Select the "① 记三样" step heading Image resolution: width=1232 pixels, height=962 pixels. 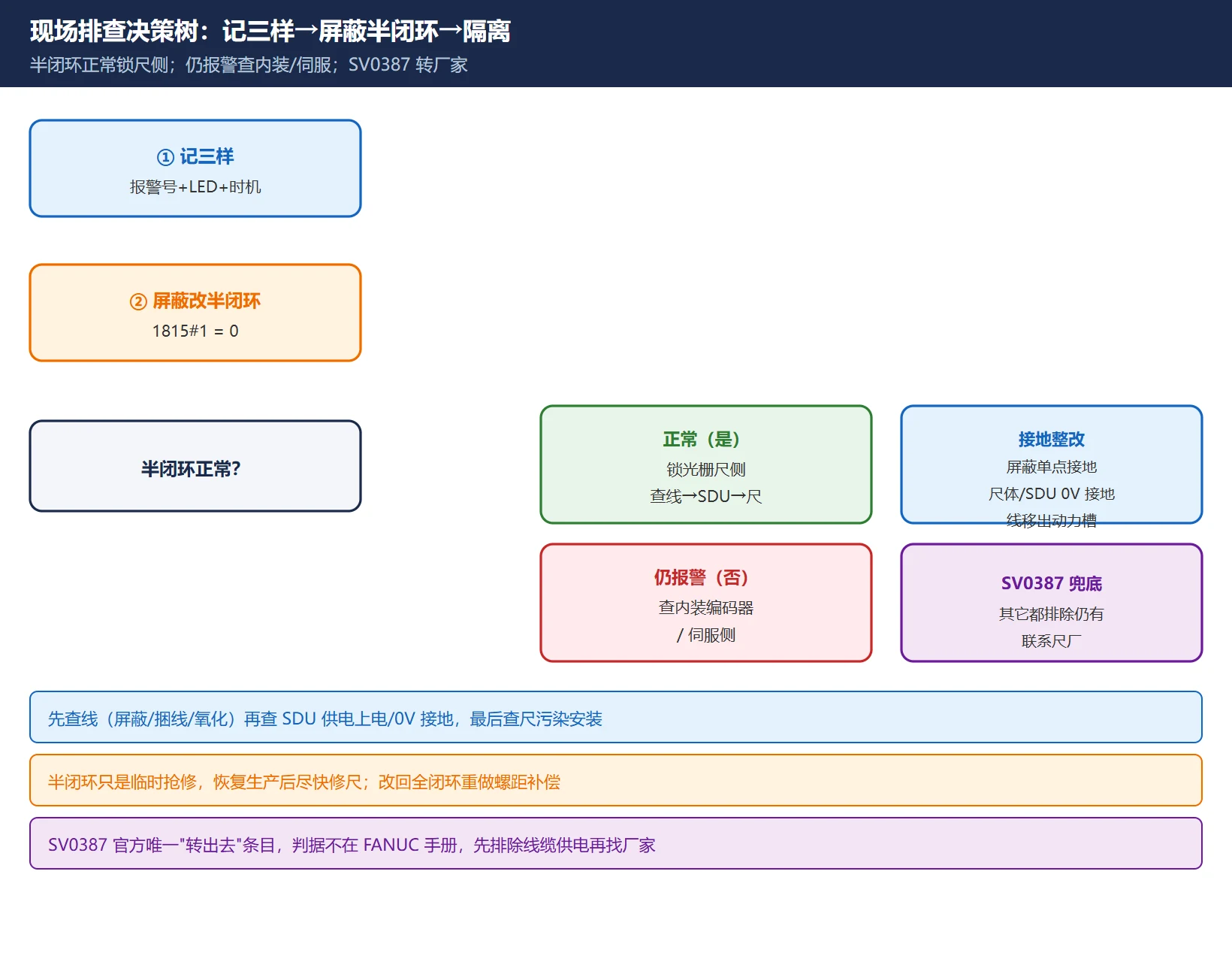coord(195,156)
